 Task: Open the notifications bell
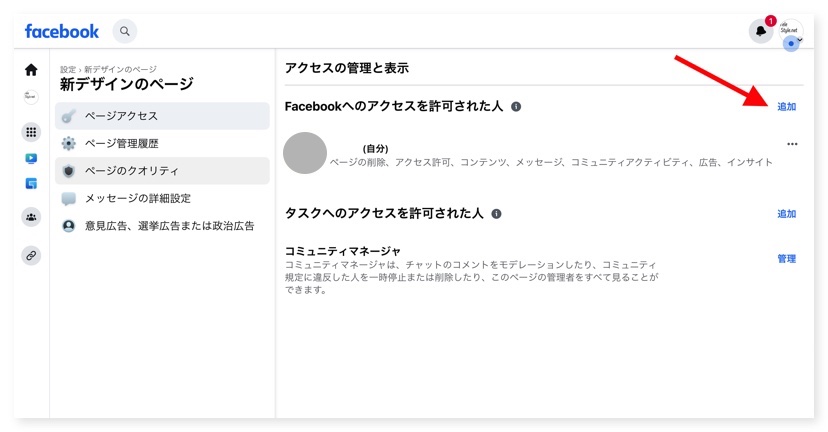click(x=761, y=31)
